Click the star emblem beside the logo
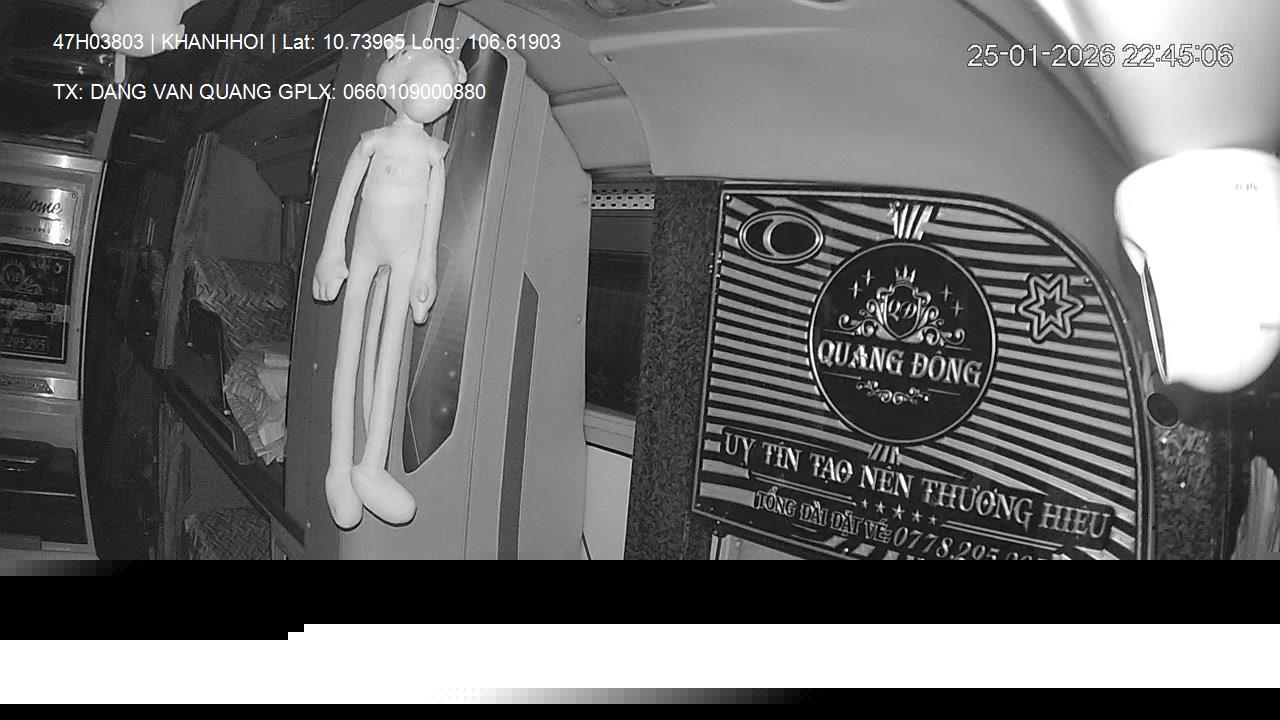Viewport: 1280px width, 720px height. click(x=1049, y=306)
